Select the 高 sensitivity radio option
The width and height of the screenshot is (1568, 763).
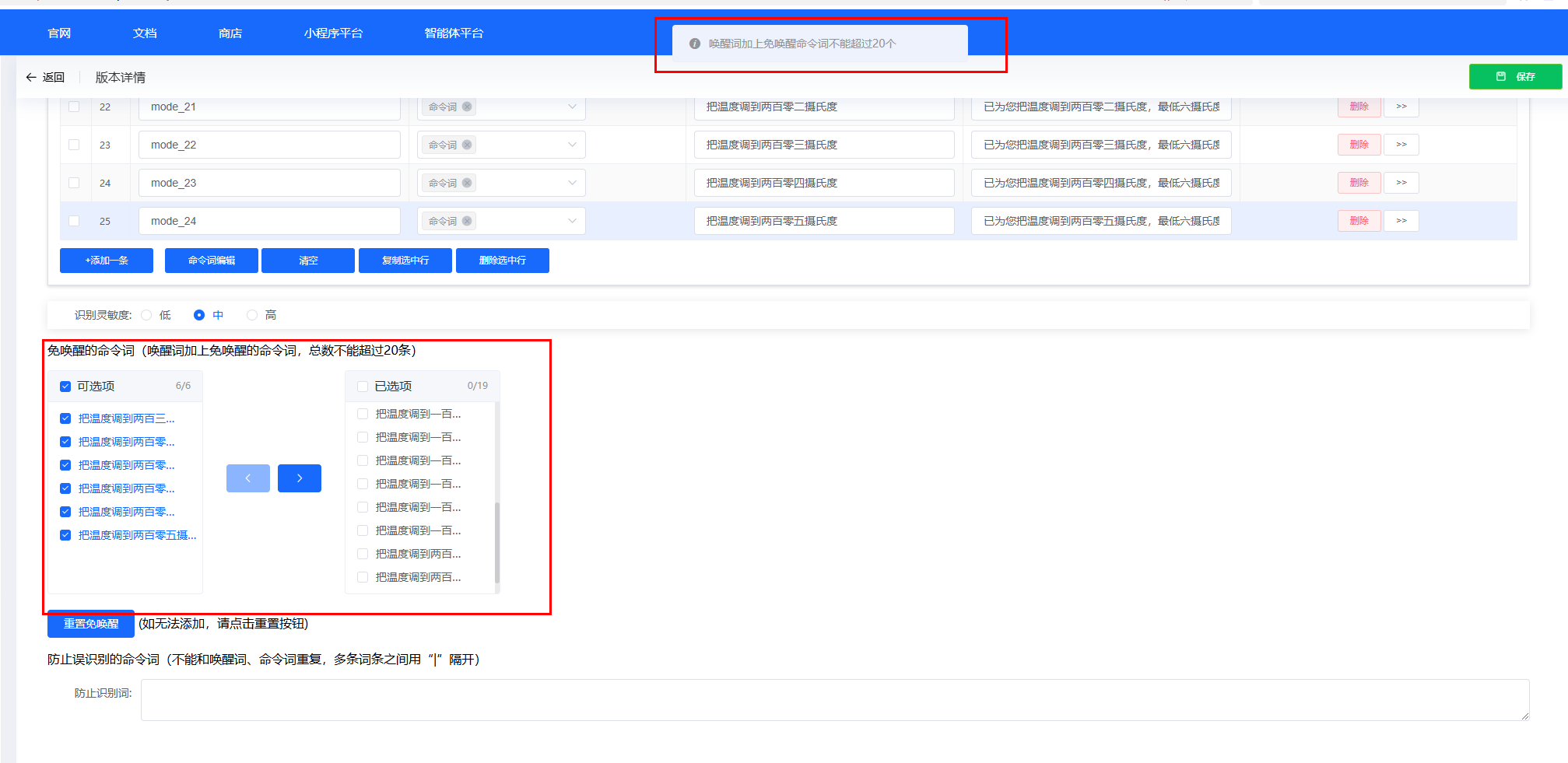pyautogui.click(x=252, y=315)
